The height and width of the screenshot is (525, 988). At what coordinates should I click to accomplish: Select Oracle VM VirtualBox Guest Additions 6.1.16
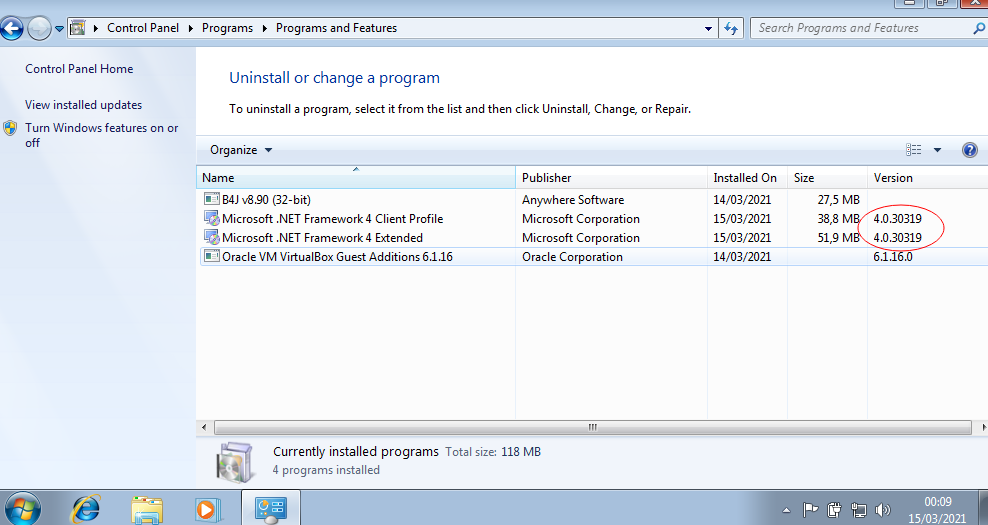(592, 257)
